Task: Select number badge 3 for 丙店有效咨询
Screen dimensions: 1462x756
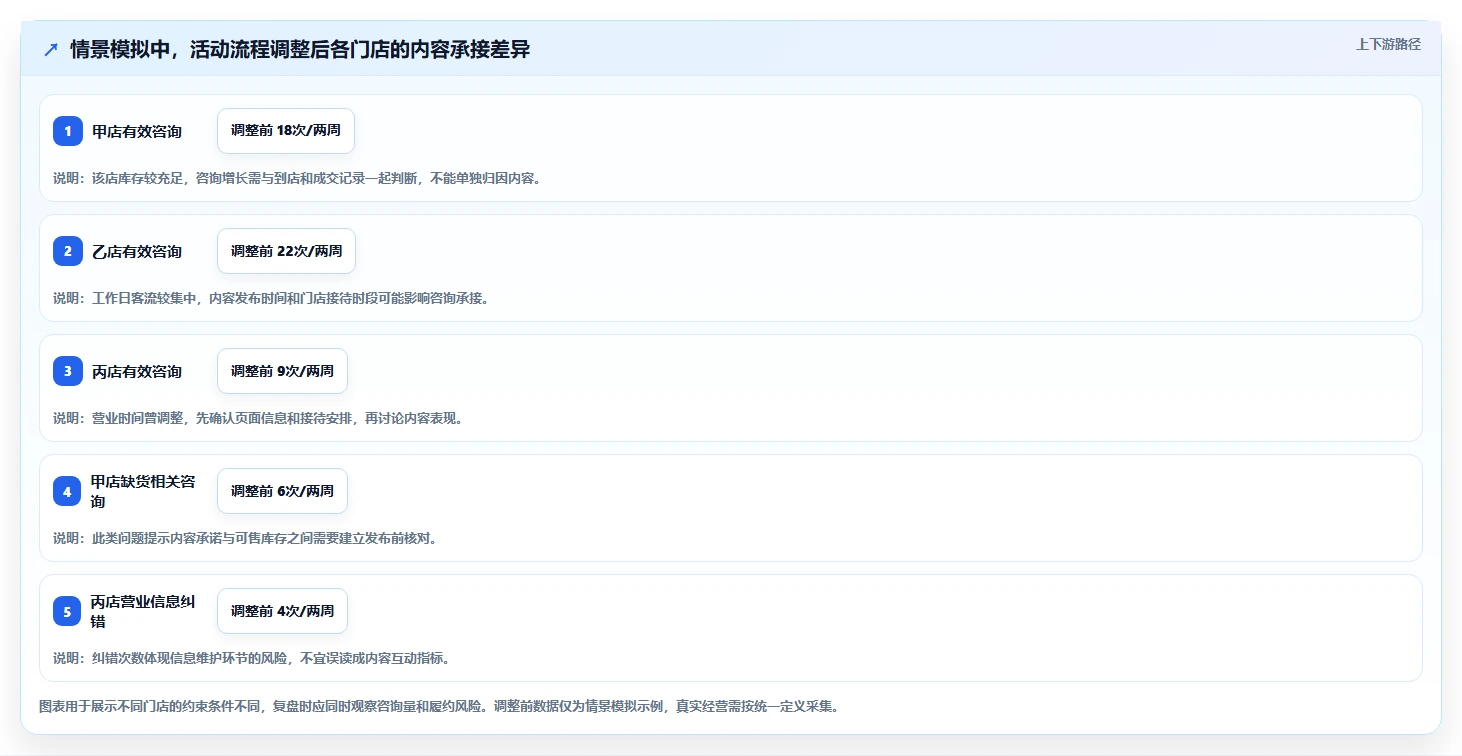Action: click(68, 371)
